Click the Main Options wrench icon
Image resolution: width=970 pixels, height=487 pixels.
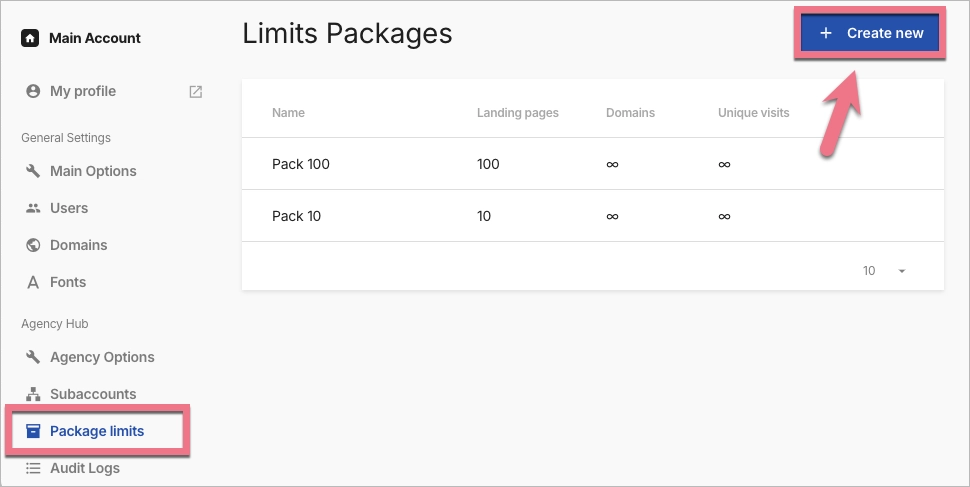33,171
